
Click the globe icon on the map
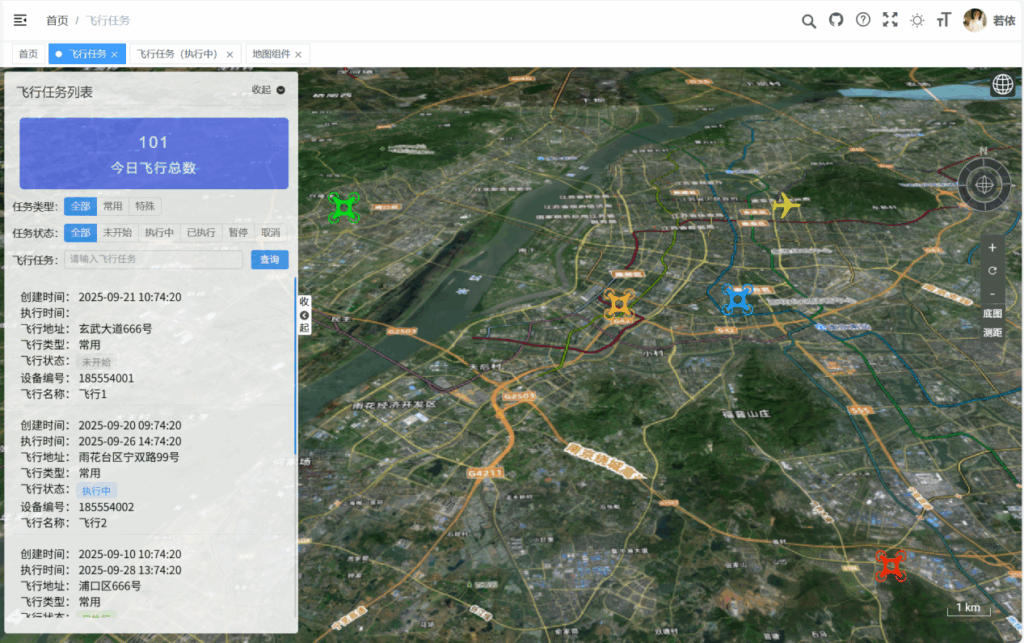(1002, 85)
